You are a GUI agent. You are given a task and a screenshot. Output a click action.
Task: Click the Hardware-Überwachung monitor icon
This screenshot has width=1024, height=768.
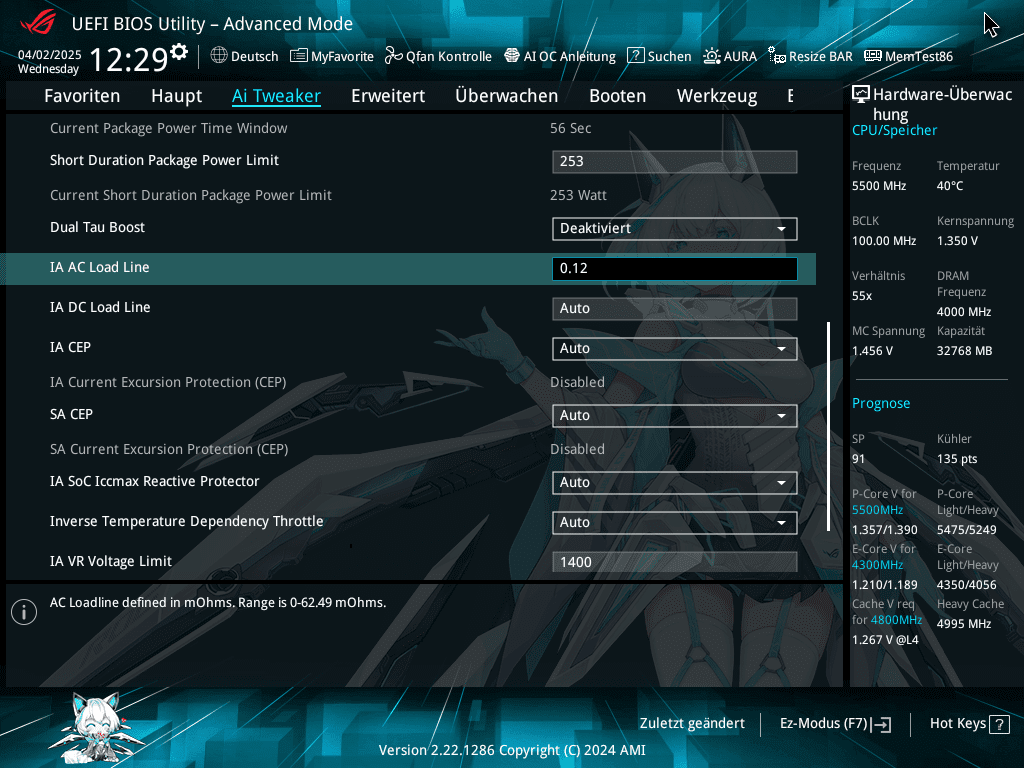861,95
